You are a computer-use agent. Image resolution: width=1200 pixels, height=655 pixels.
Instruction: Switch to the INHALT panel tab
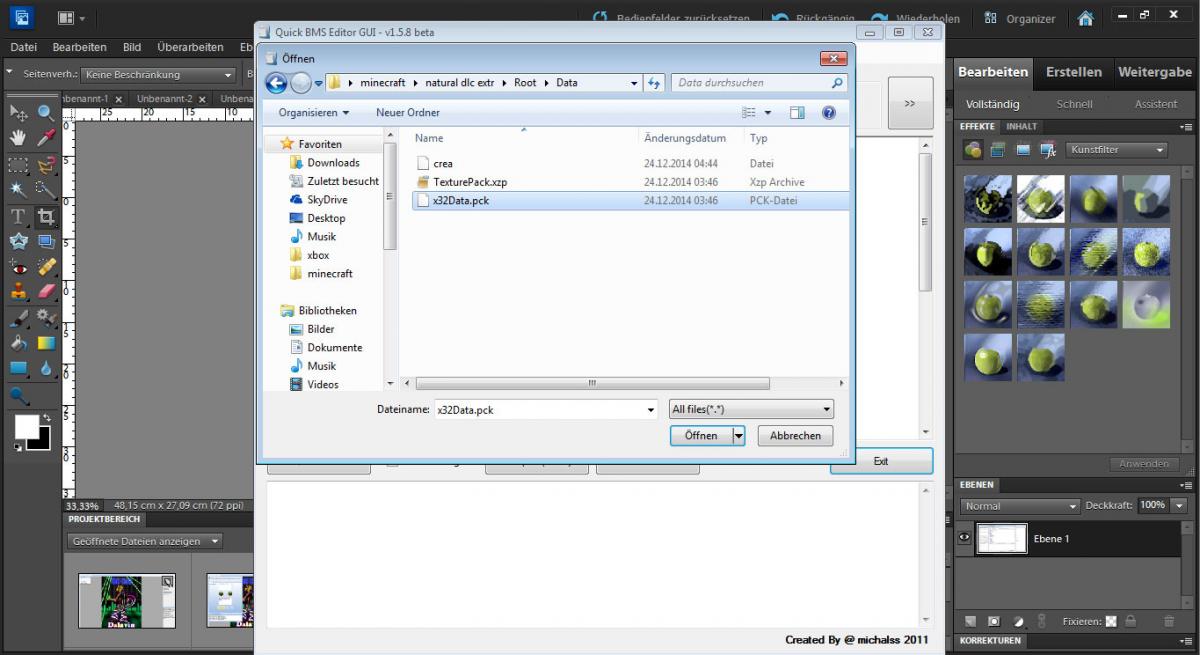1021,126
